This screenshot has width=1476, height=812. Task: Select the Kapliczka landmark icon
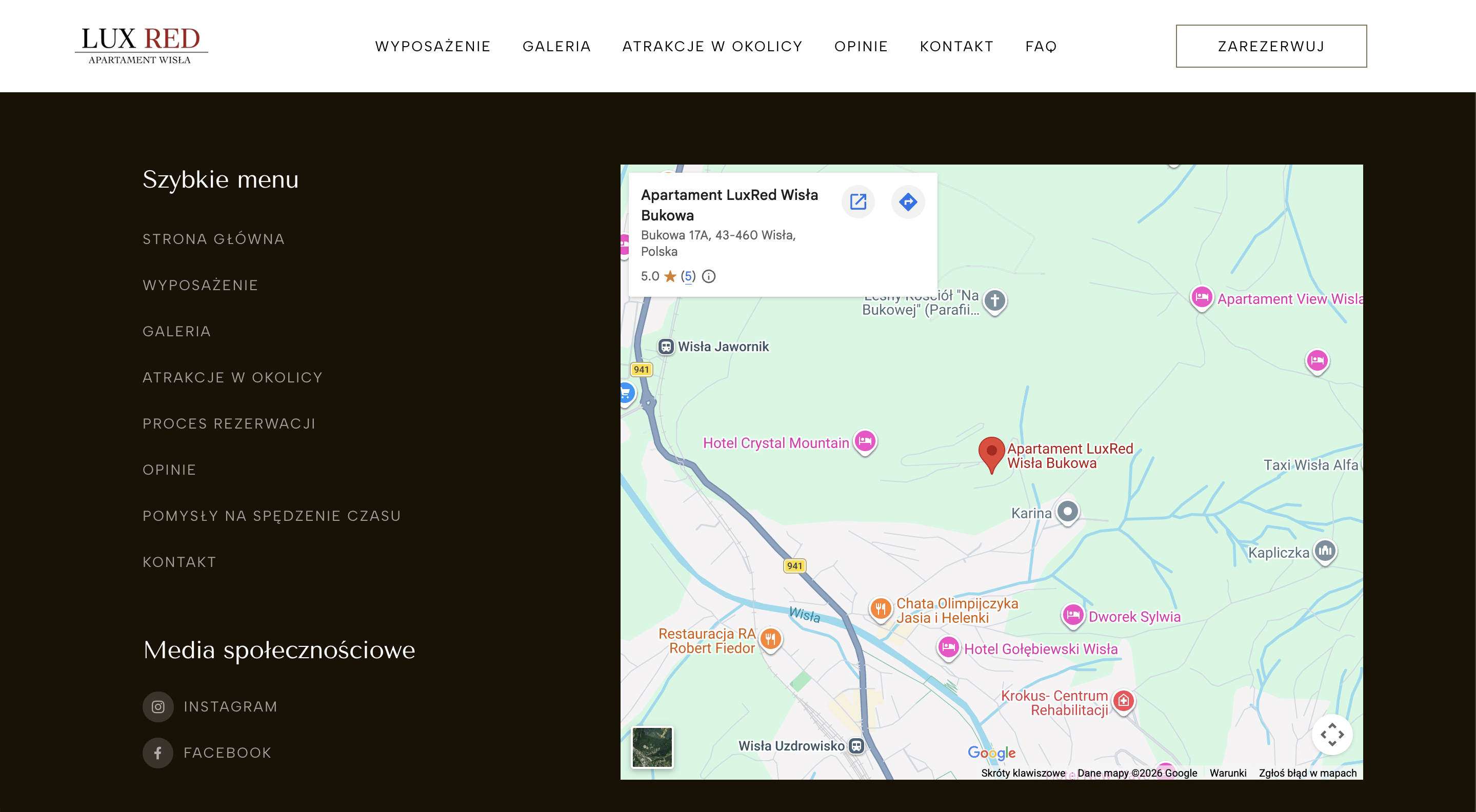tap(1325, 552)
